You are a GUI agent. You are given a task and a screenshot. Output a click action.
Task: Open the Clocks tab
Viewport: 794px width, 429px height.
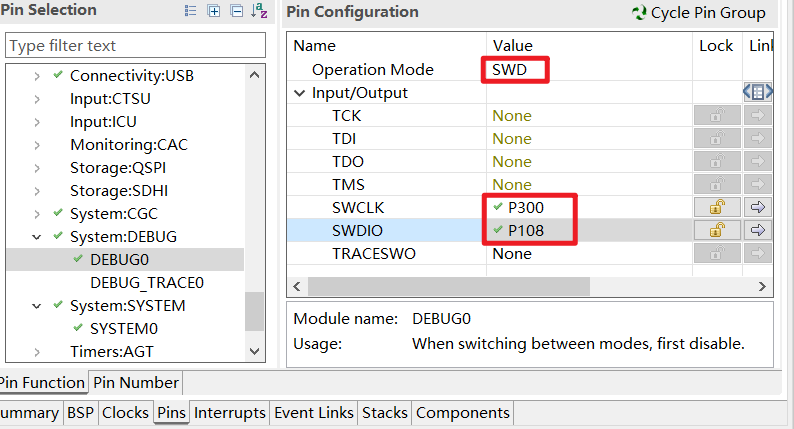coord(126,413)
